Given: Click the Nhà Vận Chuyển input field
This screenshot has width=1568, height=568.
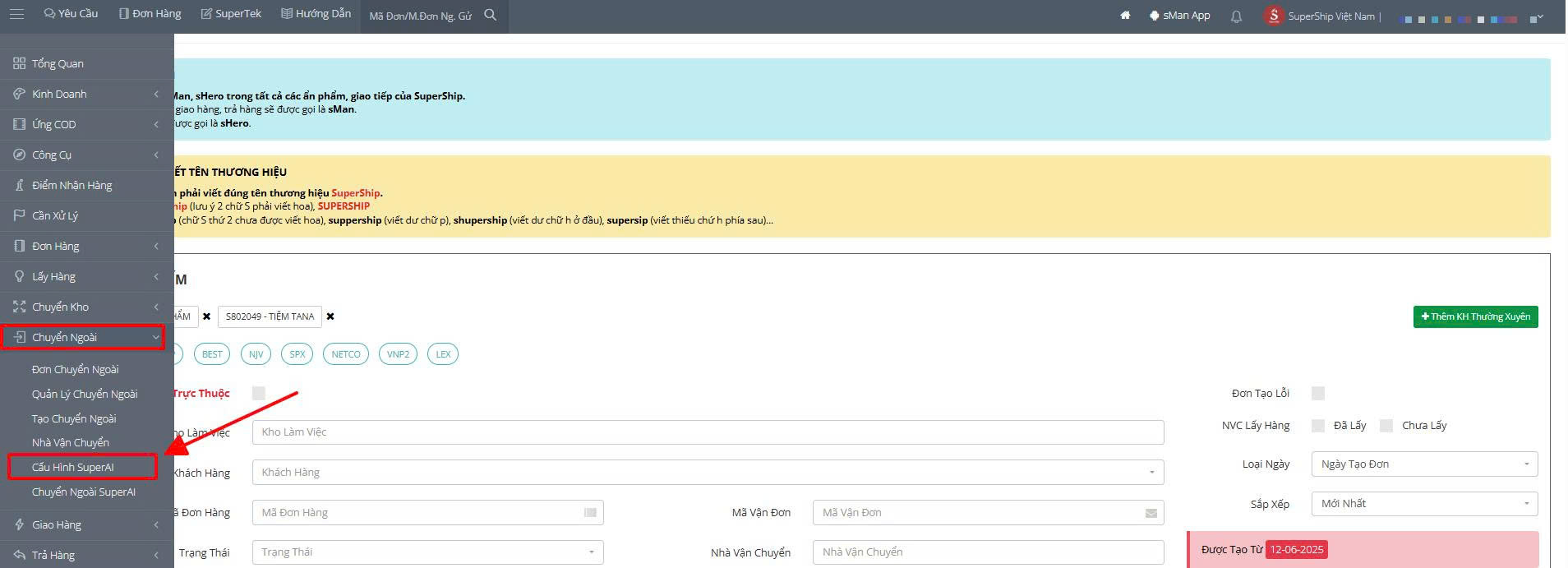Looking at the screenshot, I should click(x=989, y=552).
